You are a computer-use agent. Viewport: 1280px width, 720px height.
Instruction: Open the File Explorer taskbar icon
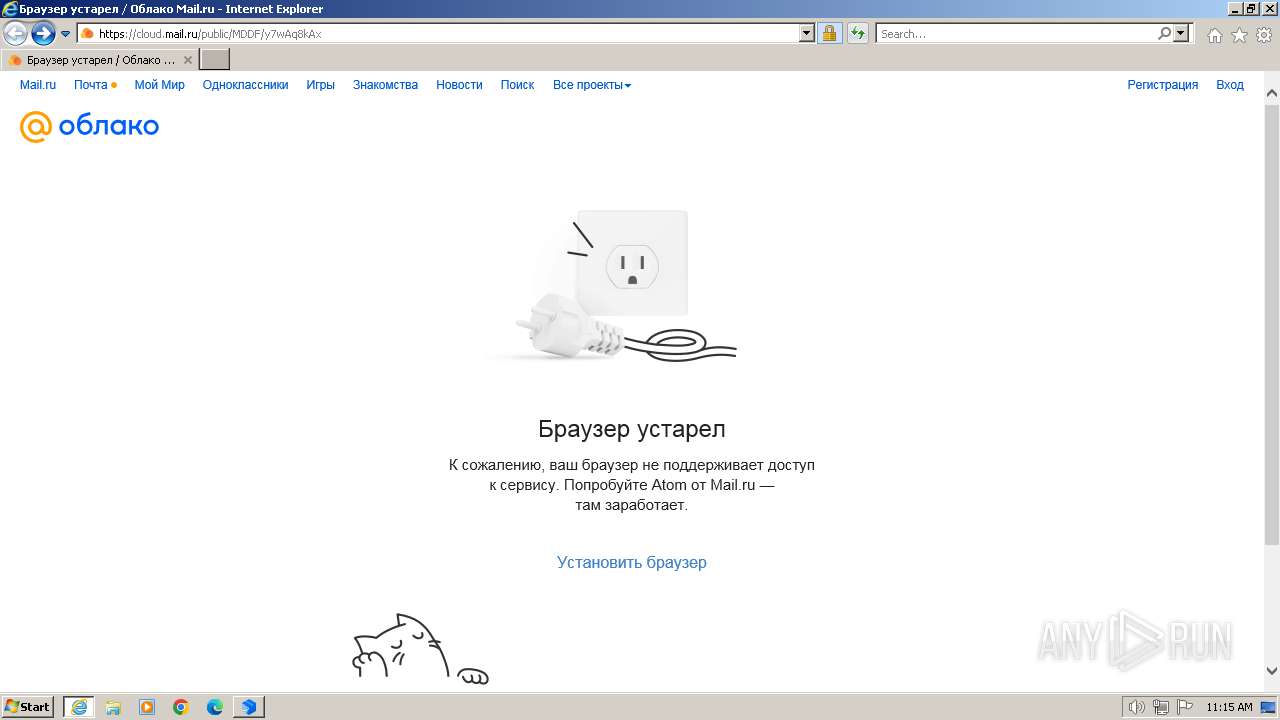coord(113,707)
